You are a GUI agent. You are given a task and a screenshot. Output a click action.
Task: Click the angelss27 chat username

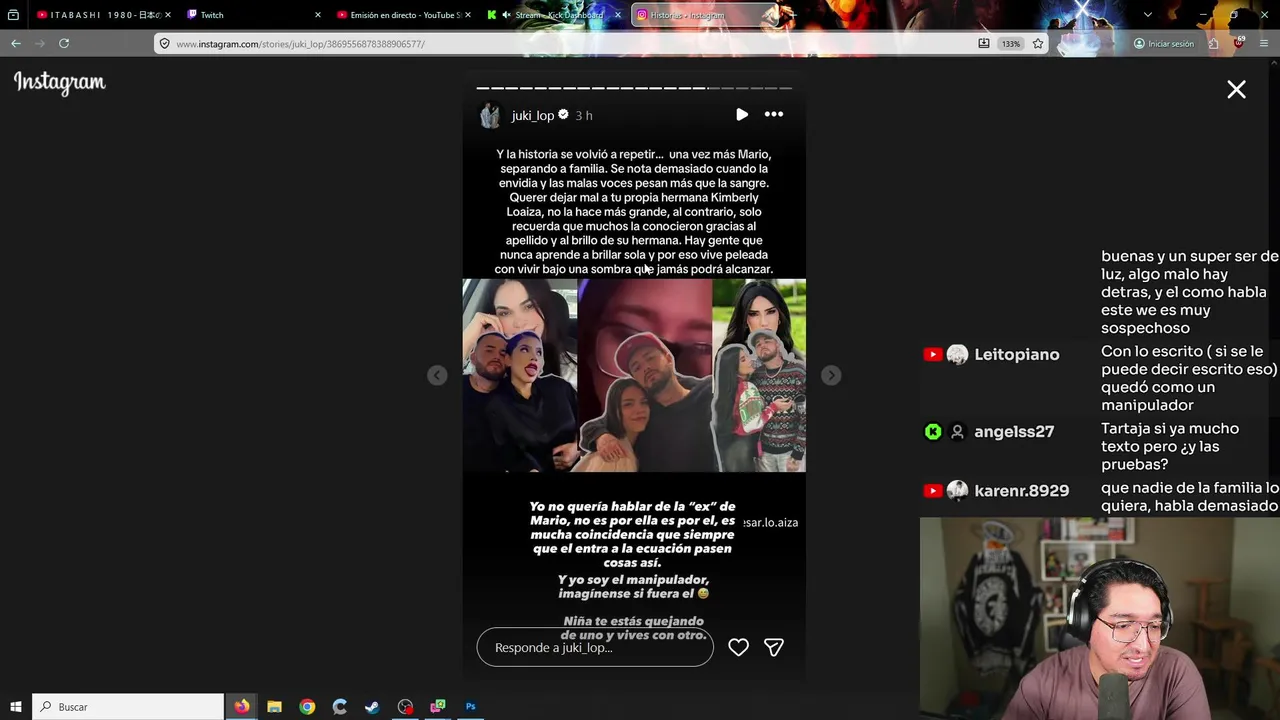point(1014,432)
